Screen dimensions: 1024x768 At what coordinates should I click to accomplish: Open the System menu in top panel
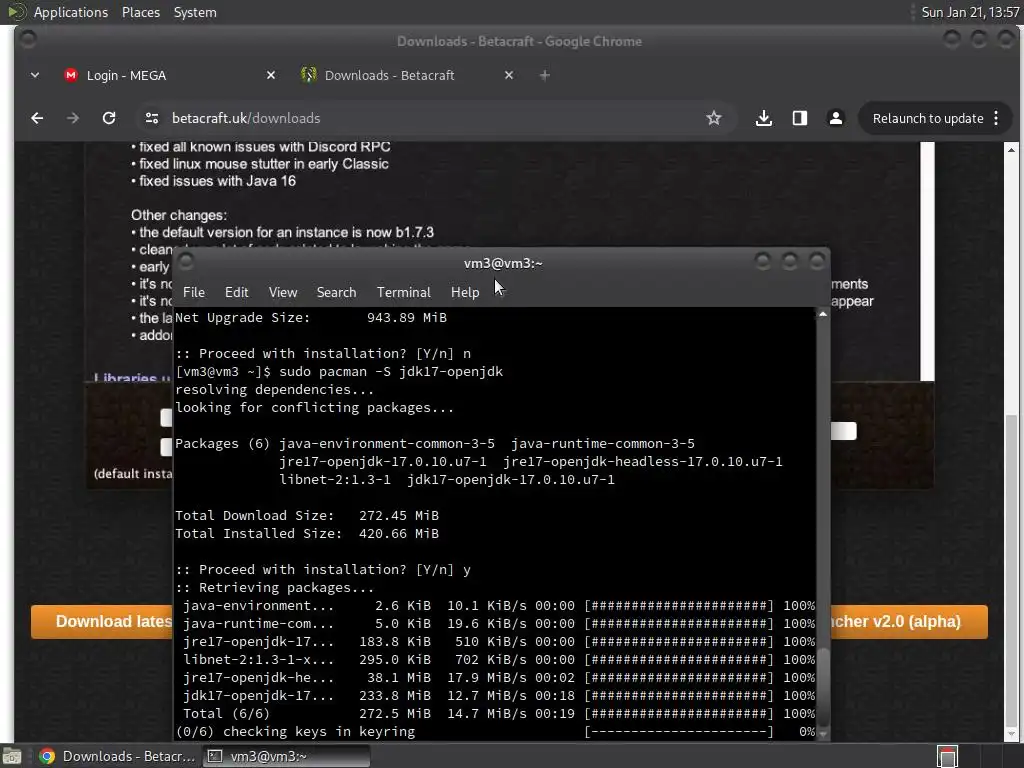[x=195, y=12]
